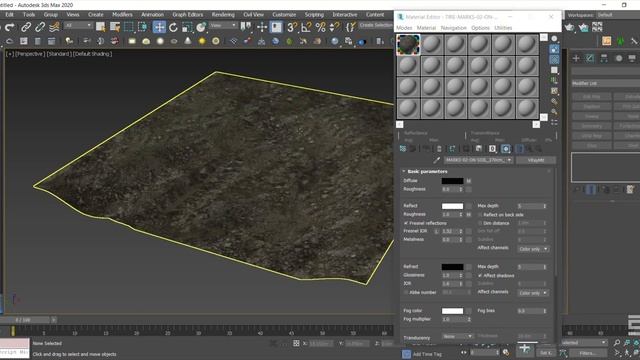Viewport: 640px width, 360px height.
Task: Enable Dim distance checkbox
Action: click(480, 223)
